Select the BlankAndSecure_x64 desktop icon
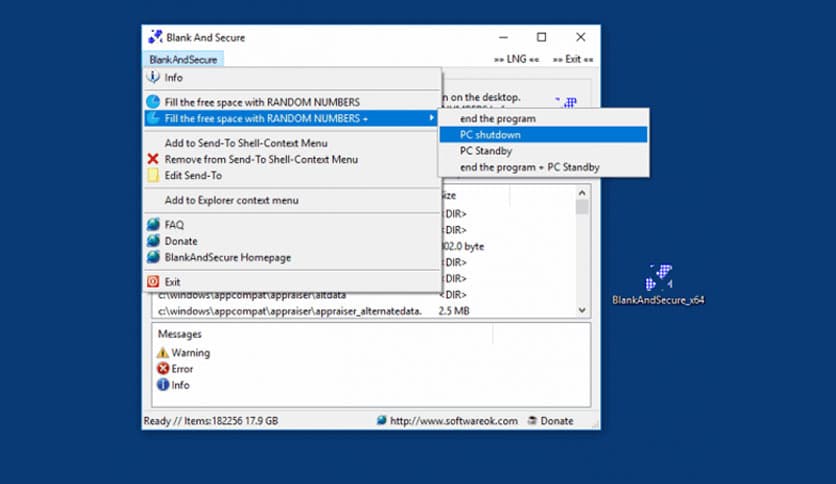The image size is (836, 484). (x=658, y=285)
